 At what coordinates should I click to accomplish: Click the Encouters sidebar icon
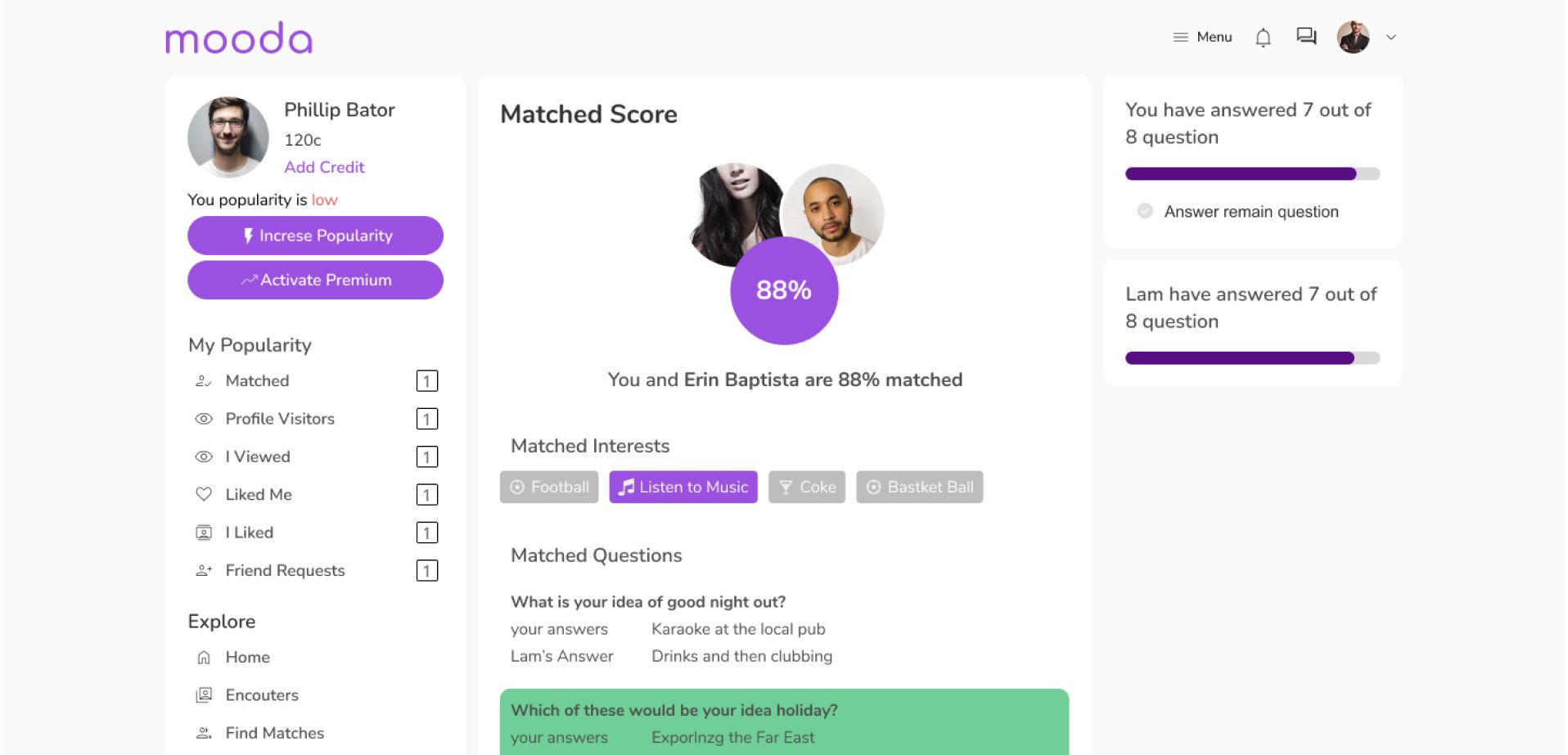[x=204, y=695]
